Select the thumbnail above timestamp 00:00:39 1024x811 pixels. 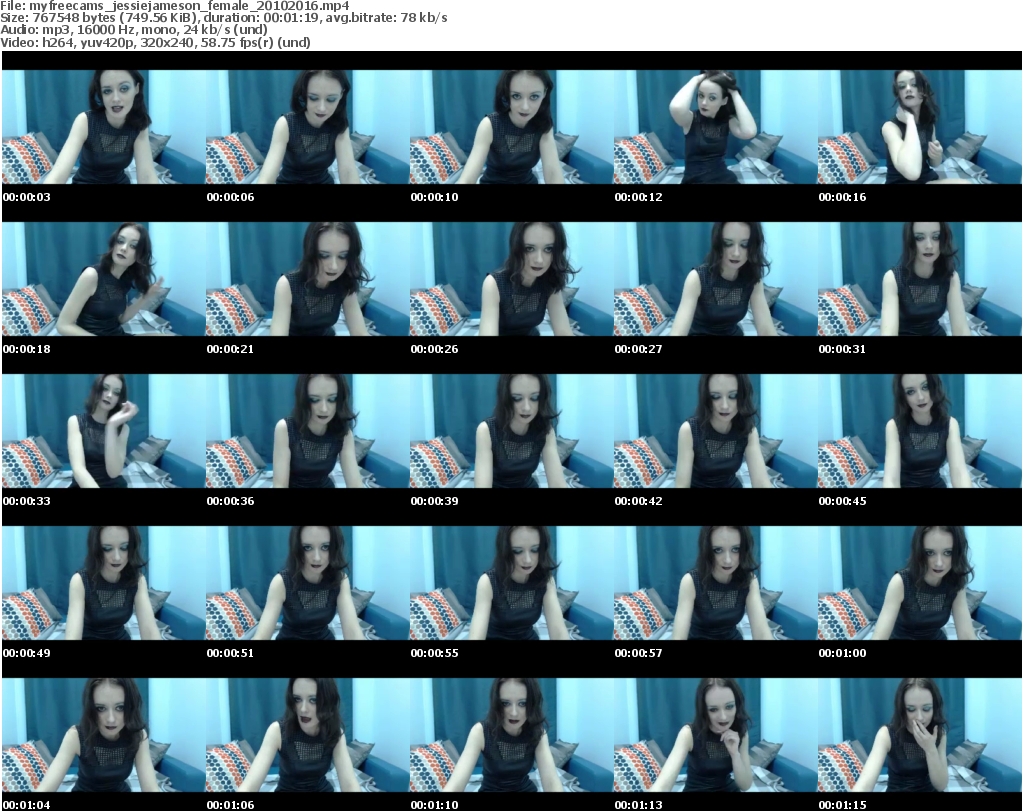click(x=511, y=431)
